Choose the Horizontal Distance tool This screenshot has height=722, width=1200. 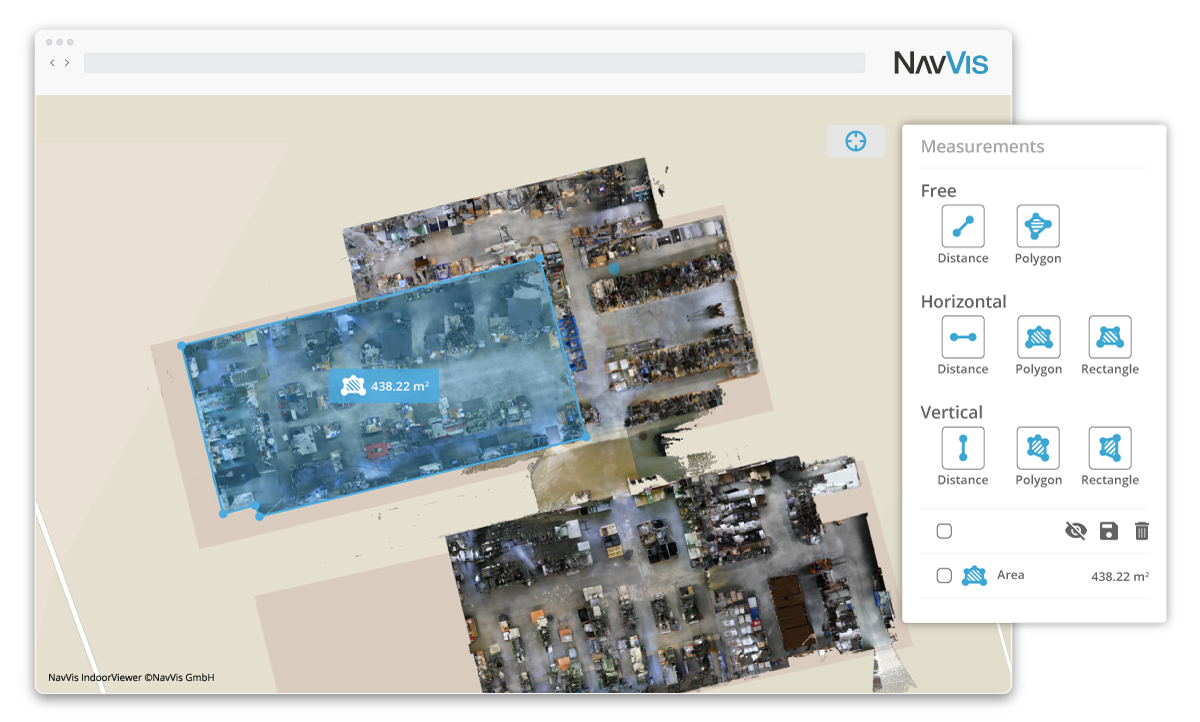click(x=963, y=338)
